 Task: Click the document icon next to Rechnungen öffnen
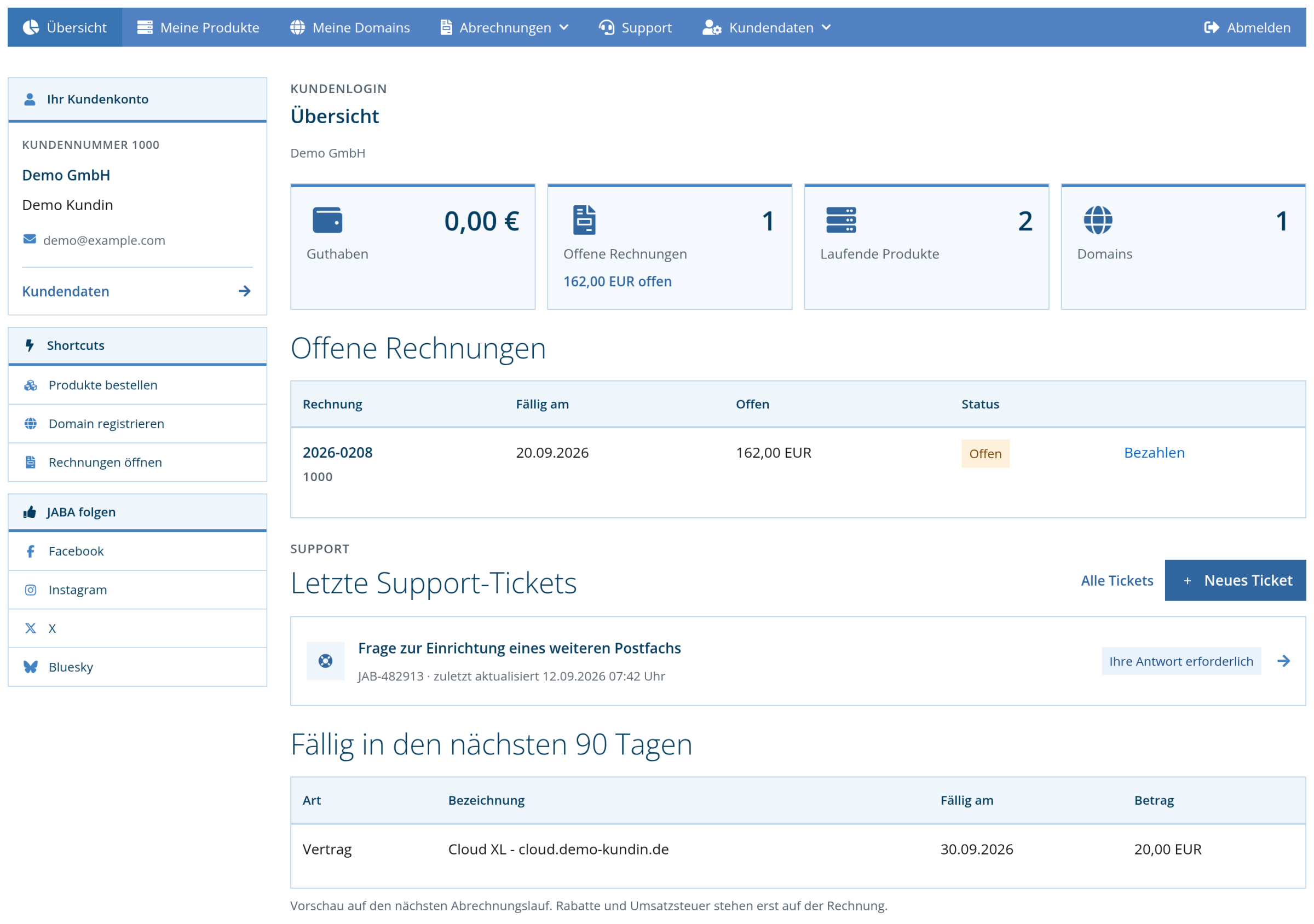coord(31,463)
